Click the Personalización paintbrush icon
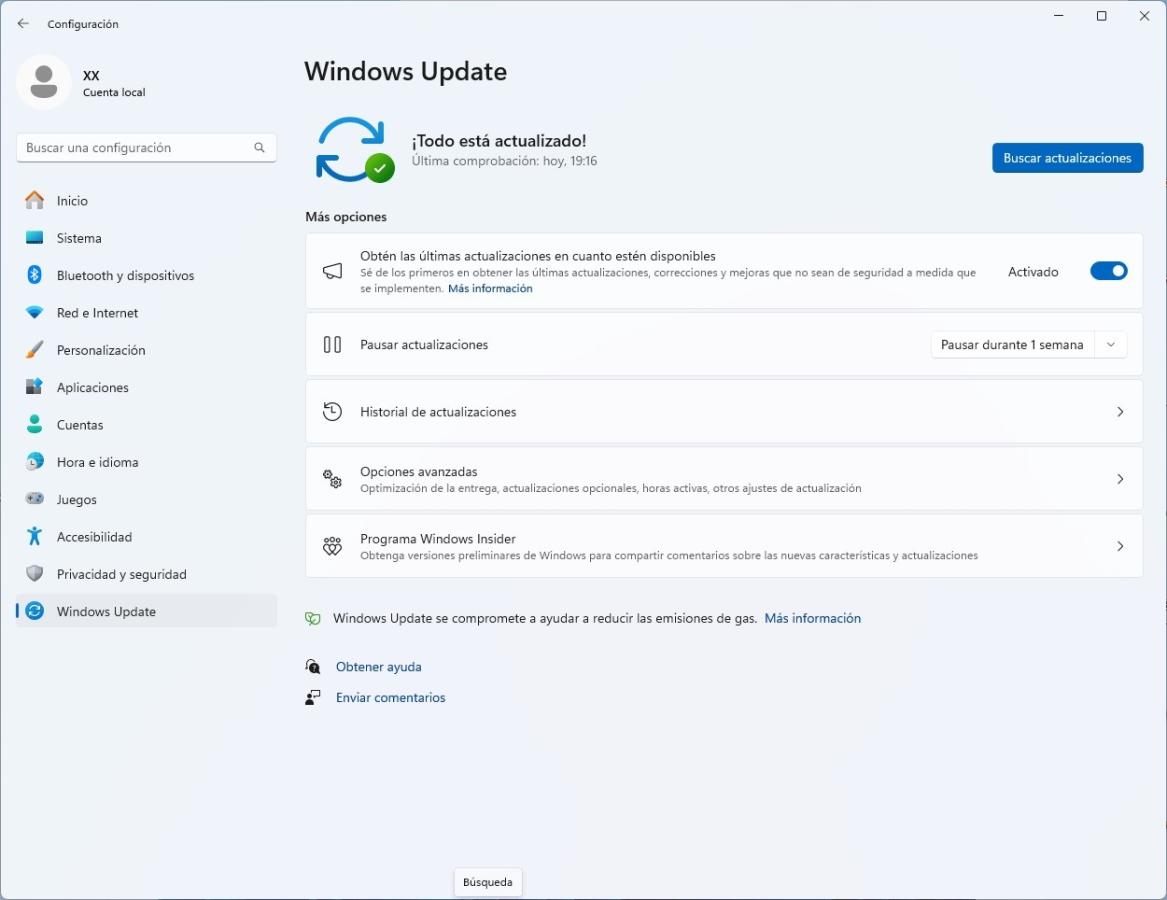 (x=34, y=350)
